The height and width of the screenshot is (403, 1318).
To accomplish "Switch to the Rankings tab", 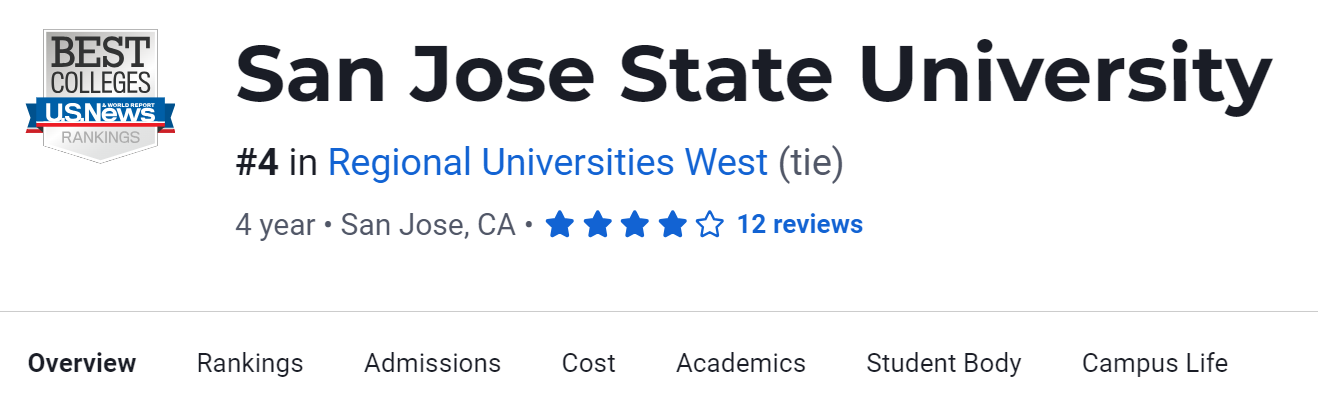I will tap(250, 363).
